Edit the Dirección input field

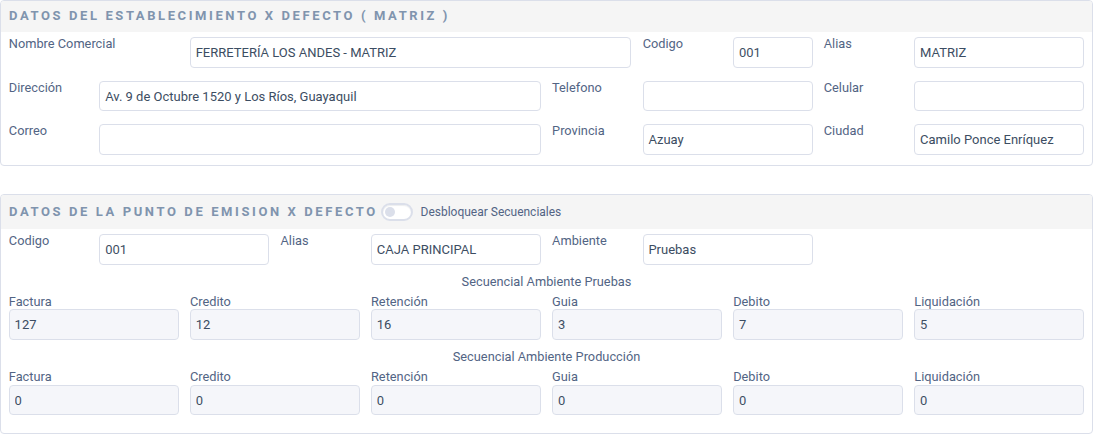coord(319,96)
